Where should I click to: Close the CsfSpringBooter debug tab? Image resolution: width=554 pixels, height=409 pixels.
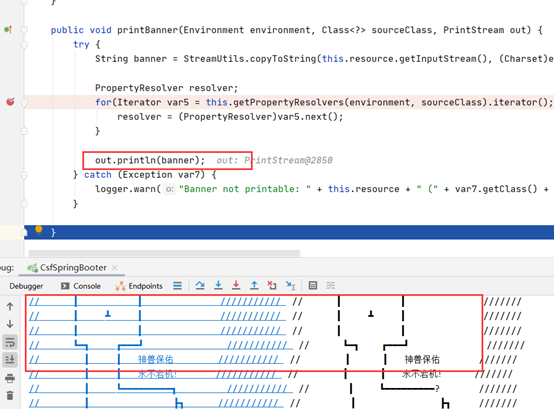click(114, 268)
